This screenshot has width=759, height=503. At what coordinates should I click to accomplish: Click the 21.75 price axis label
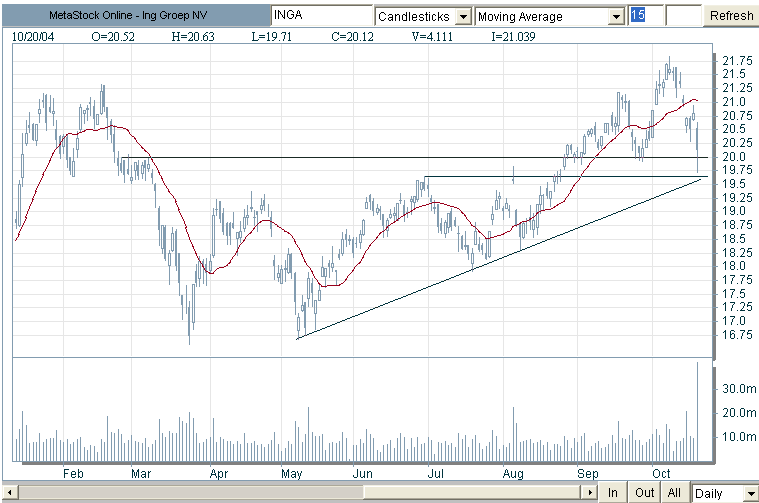(x=737, y=61)
